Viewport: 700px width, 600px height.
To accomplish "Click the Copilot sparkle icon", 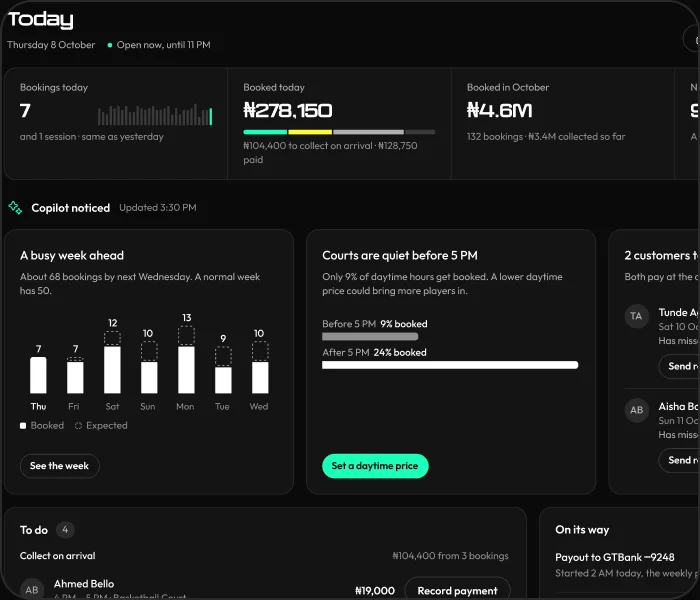I will (x=15, y=208).
